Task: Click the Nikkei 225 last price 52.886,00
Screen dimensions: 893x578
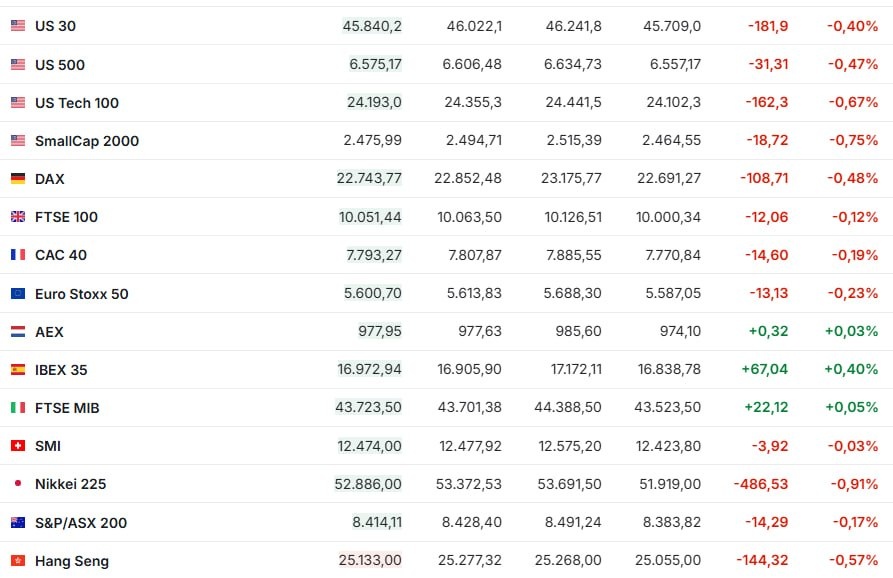Action: point(368,484)
